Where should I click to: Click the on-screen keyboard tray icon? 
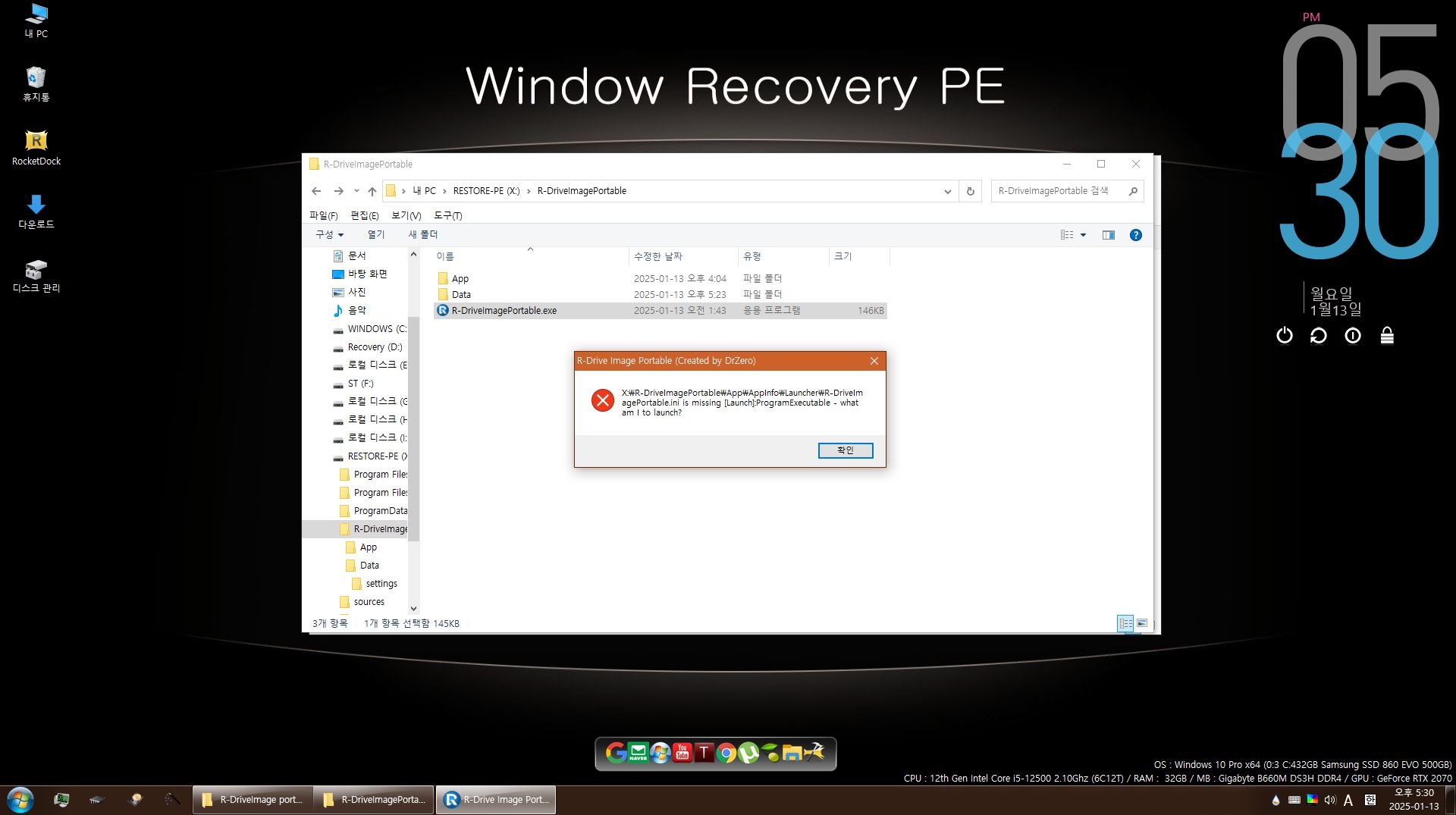[1294, 800]
